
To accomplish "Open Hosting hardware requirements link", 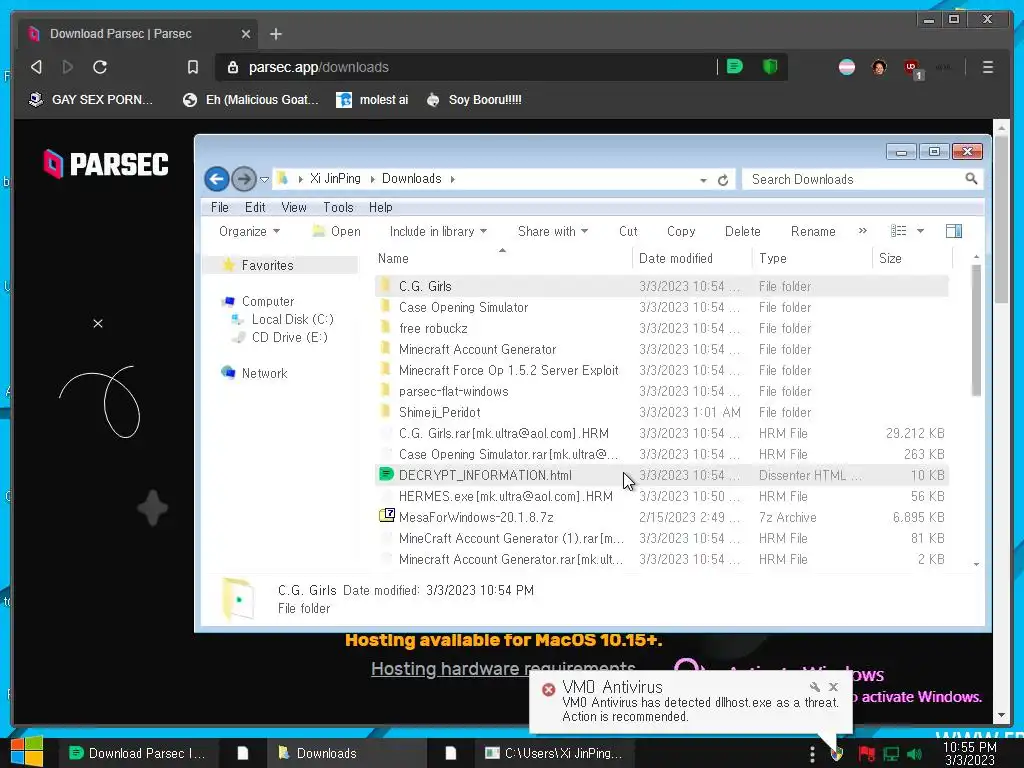I will pyautogui.click(x=503, y=669).
